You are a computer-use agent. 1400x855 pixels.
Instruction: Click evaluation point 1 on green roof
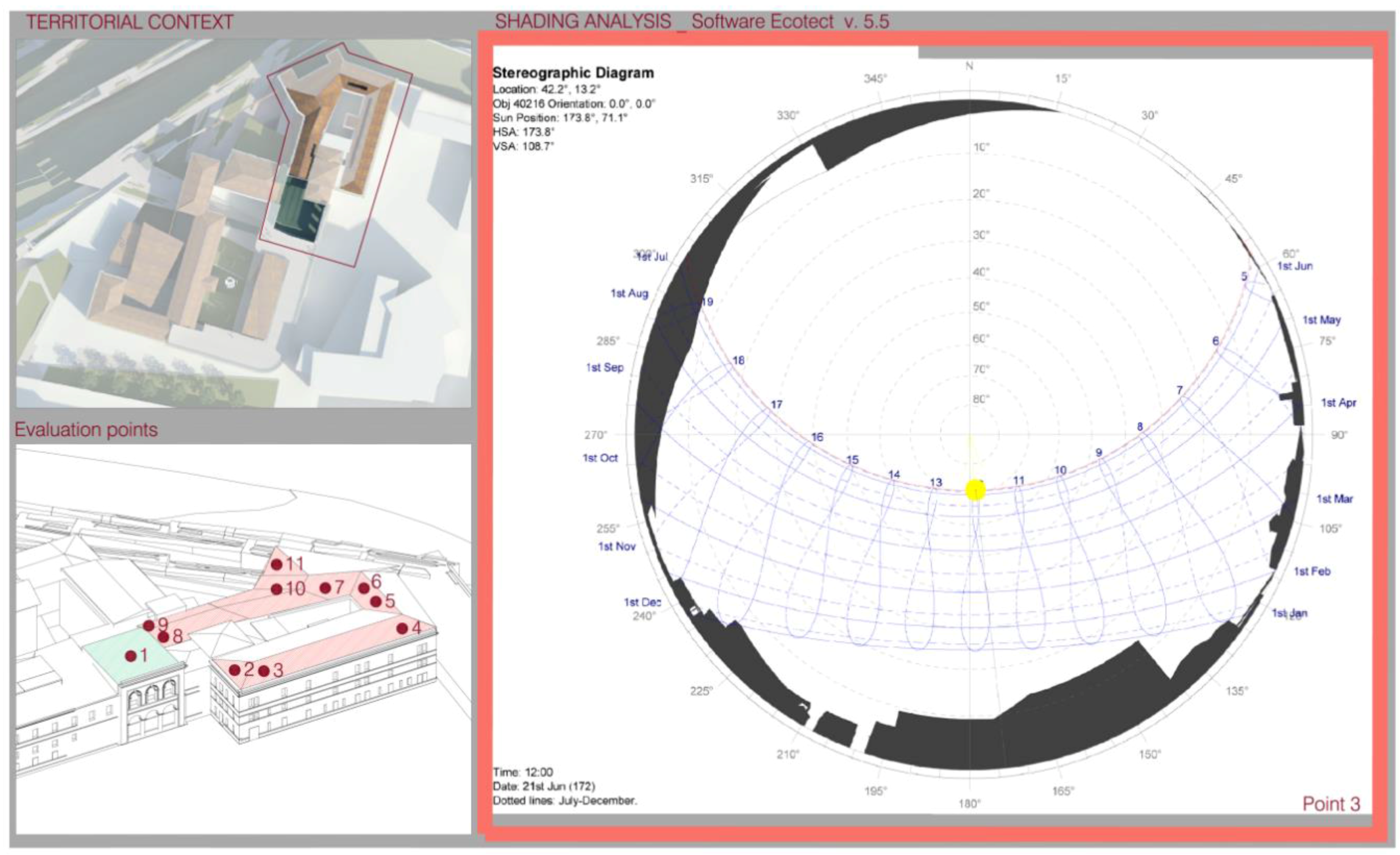coord(131,656)
